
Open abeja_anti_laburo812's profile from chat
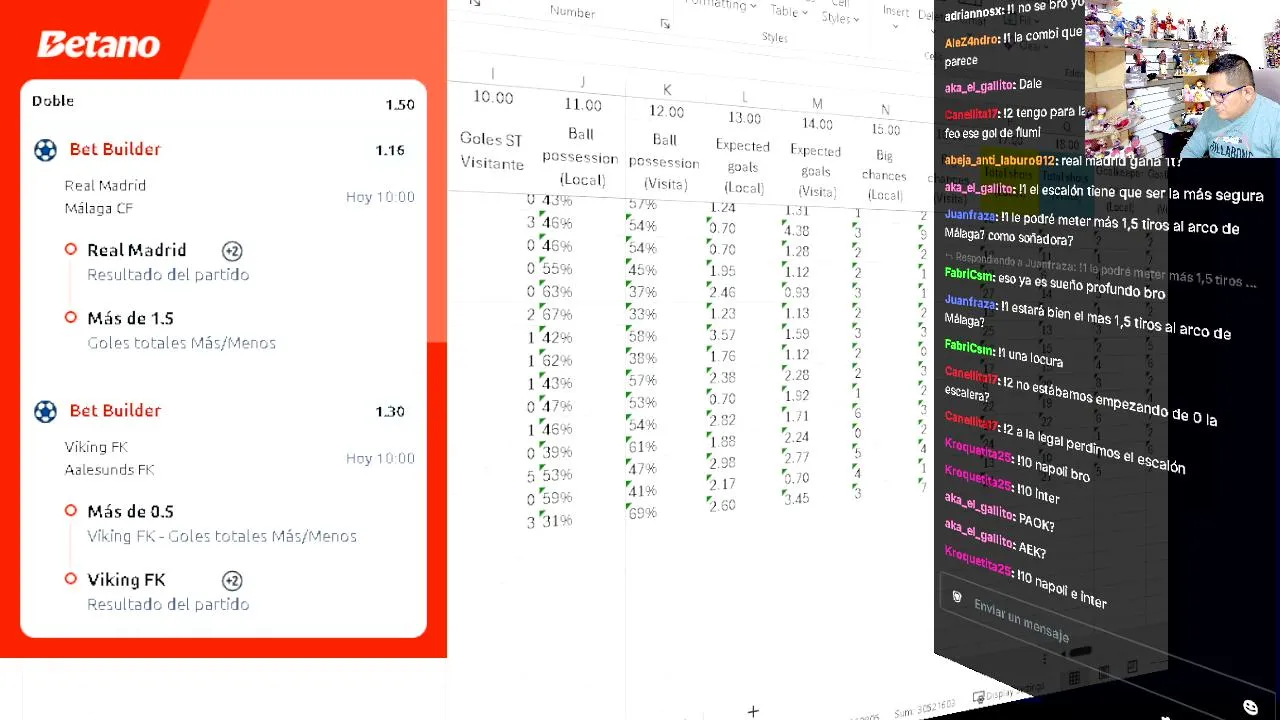[x=999, y=160]
